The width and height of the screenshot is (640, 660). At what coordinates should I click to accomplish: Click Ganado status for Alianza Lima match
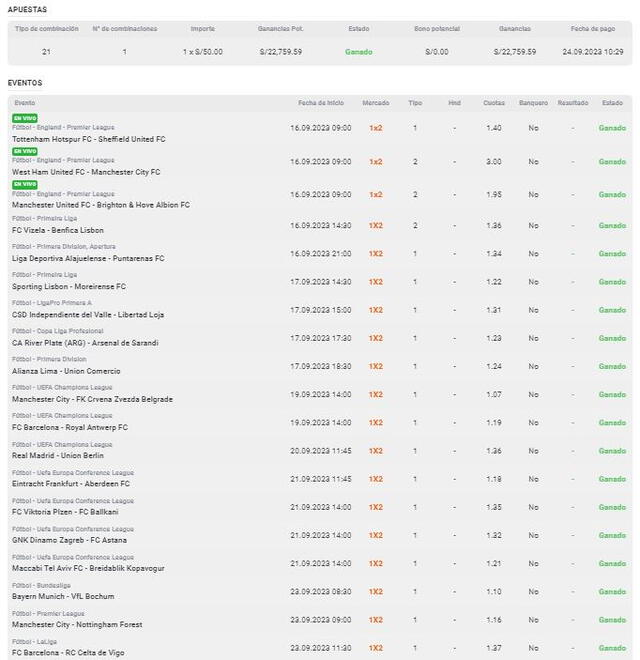(x=612, y=366)
